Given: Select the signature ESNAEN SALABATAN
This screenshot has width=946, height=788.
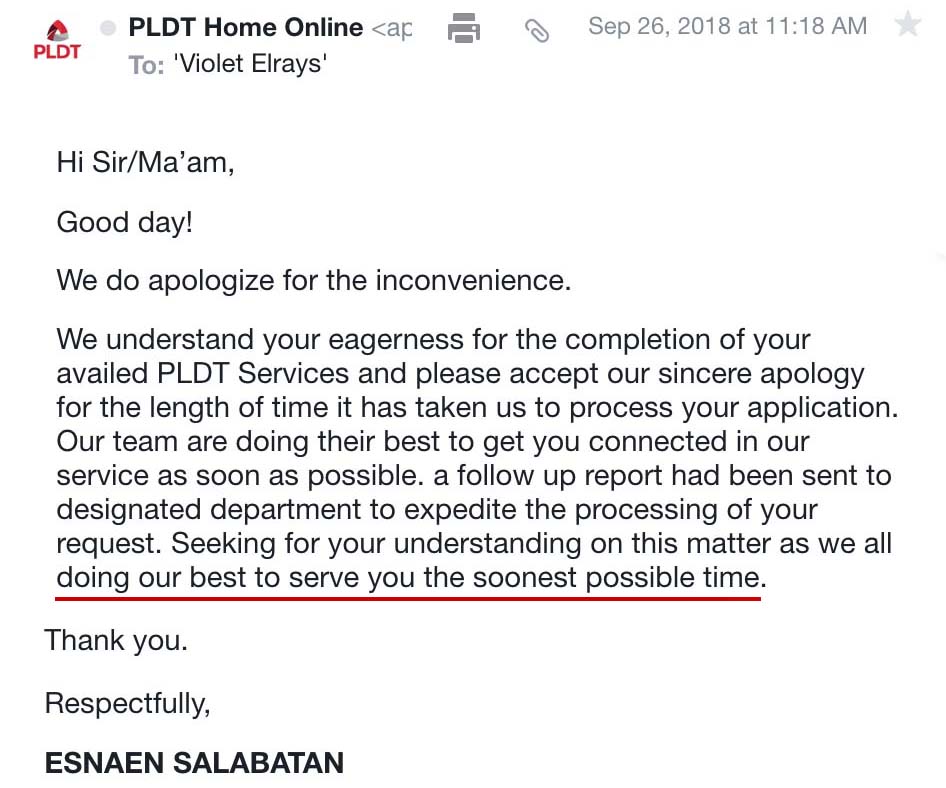Looking at the screenshot, I should click(x=194, y=763).
